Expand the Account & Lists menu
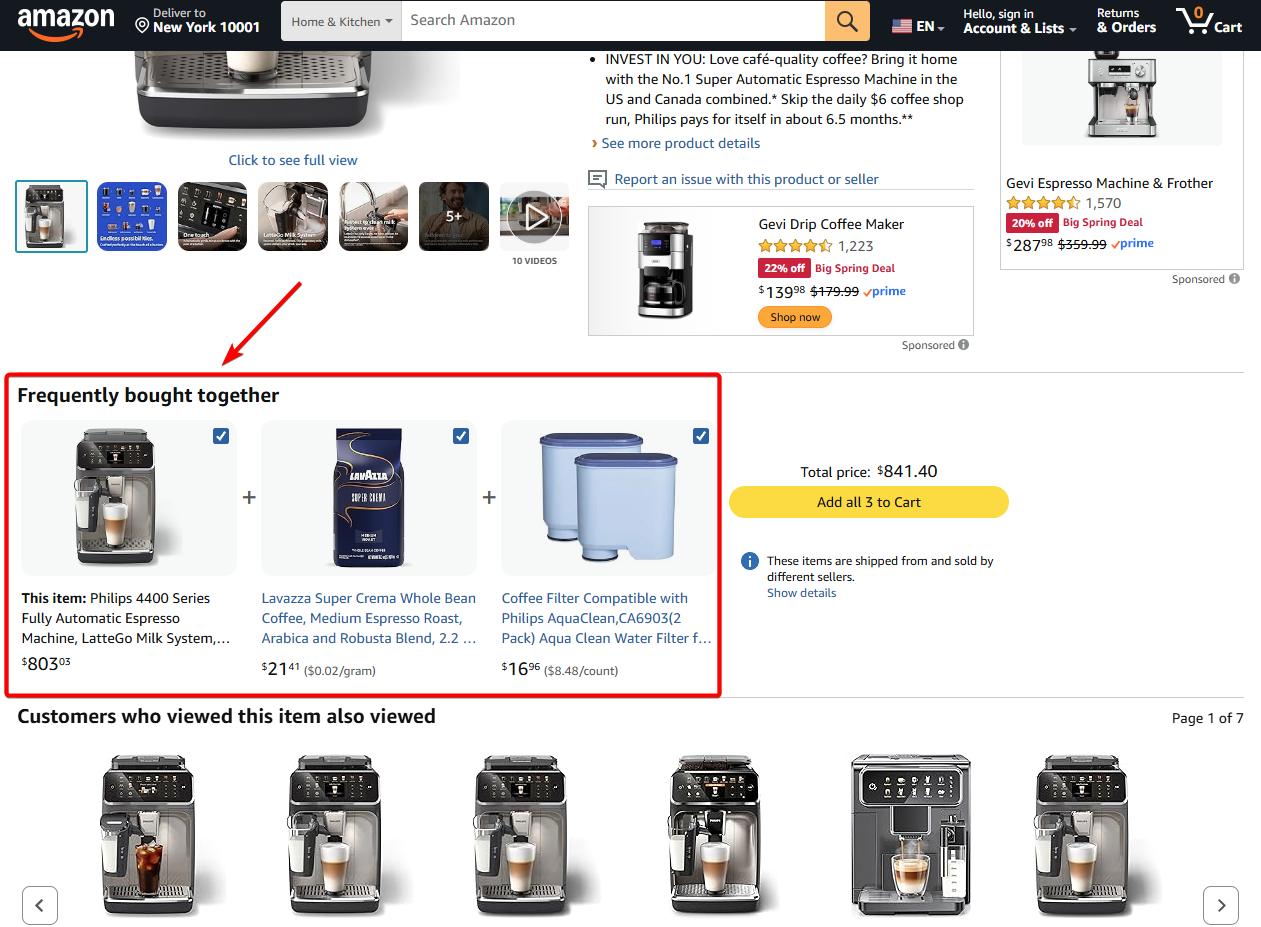The width and height of the screenshot is (1261, 927). [1020, 21]
